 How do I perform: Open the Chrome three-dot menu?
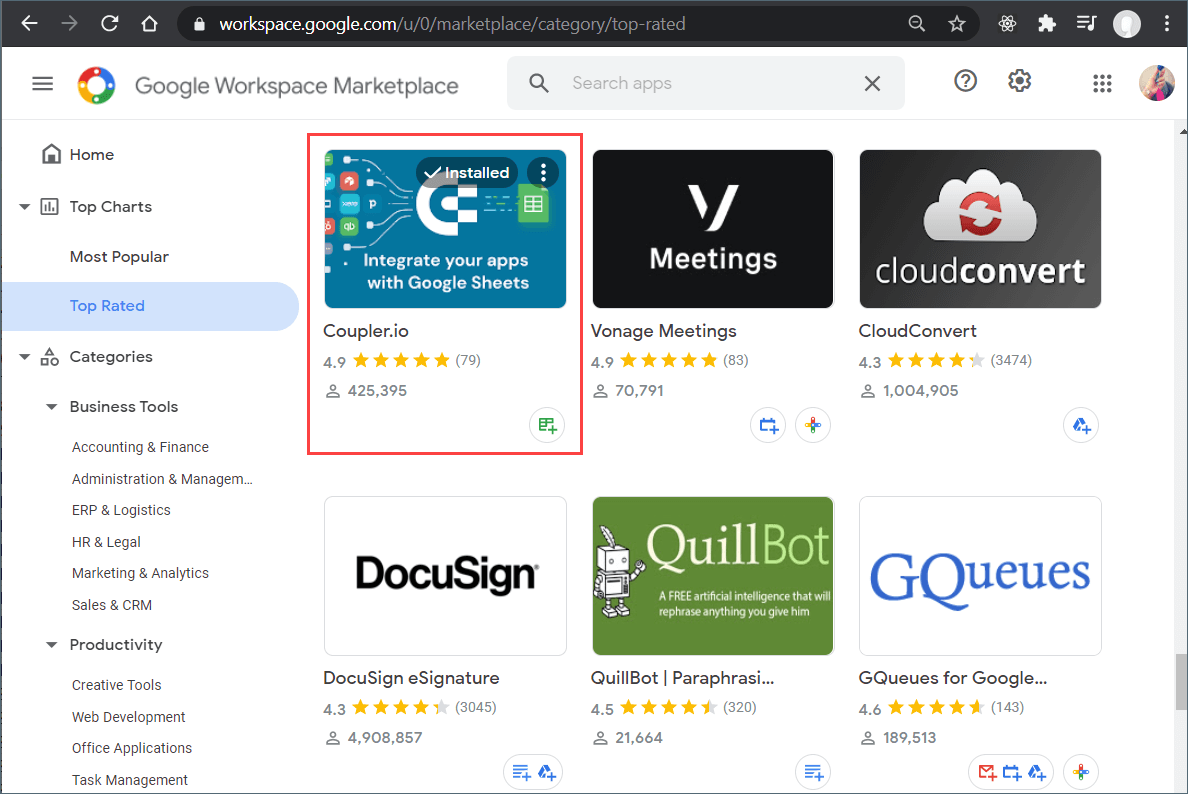(1167, 23)
